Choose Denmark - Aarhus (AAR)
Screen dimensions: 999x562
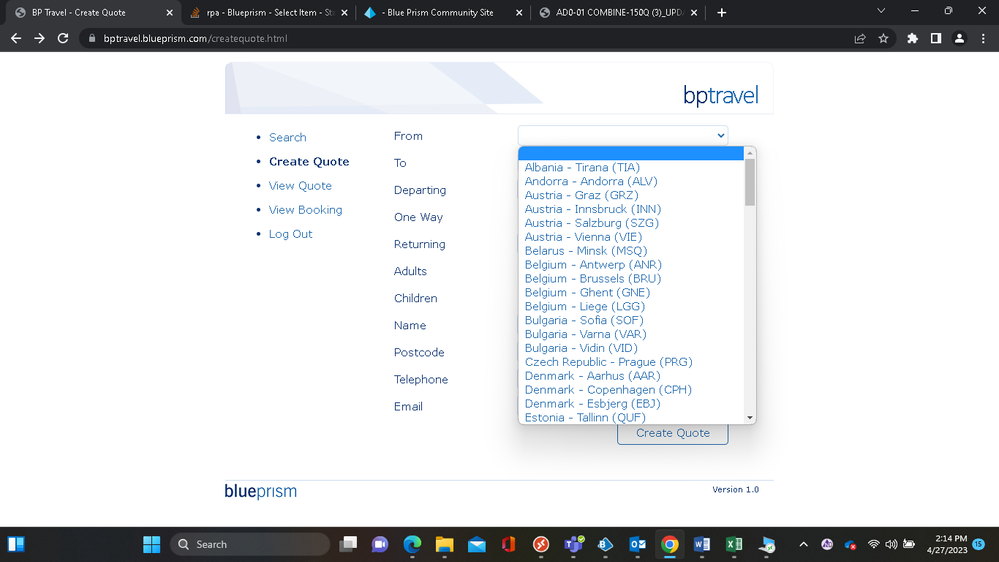pos(631,376)
